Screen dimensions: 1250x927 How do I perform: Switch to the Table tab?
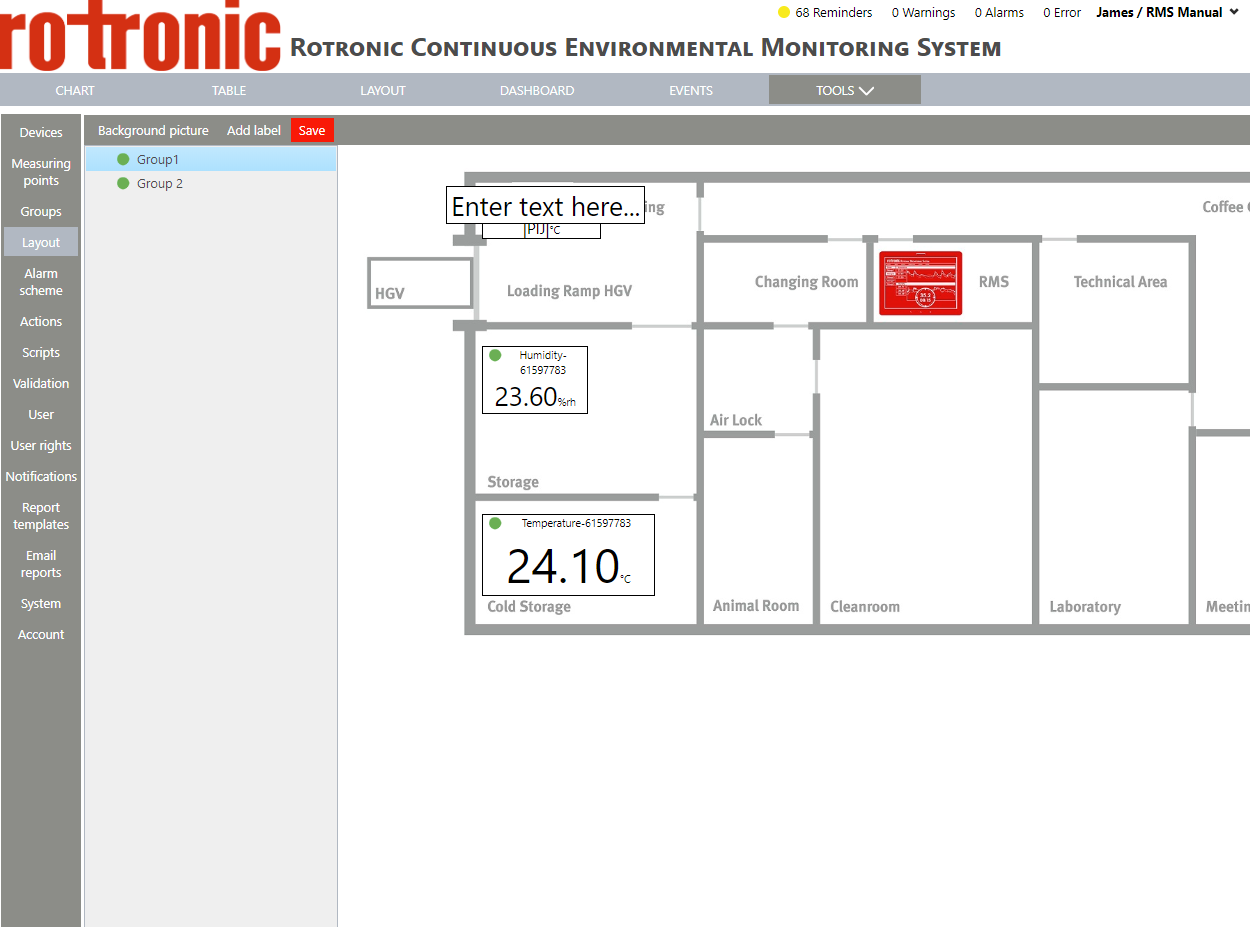229,90
